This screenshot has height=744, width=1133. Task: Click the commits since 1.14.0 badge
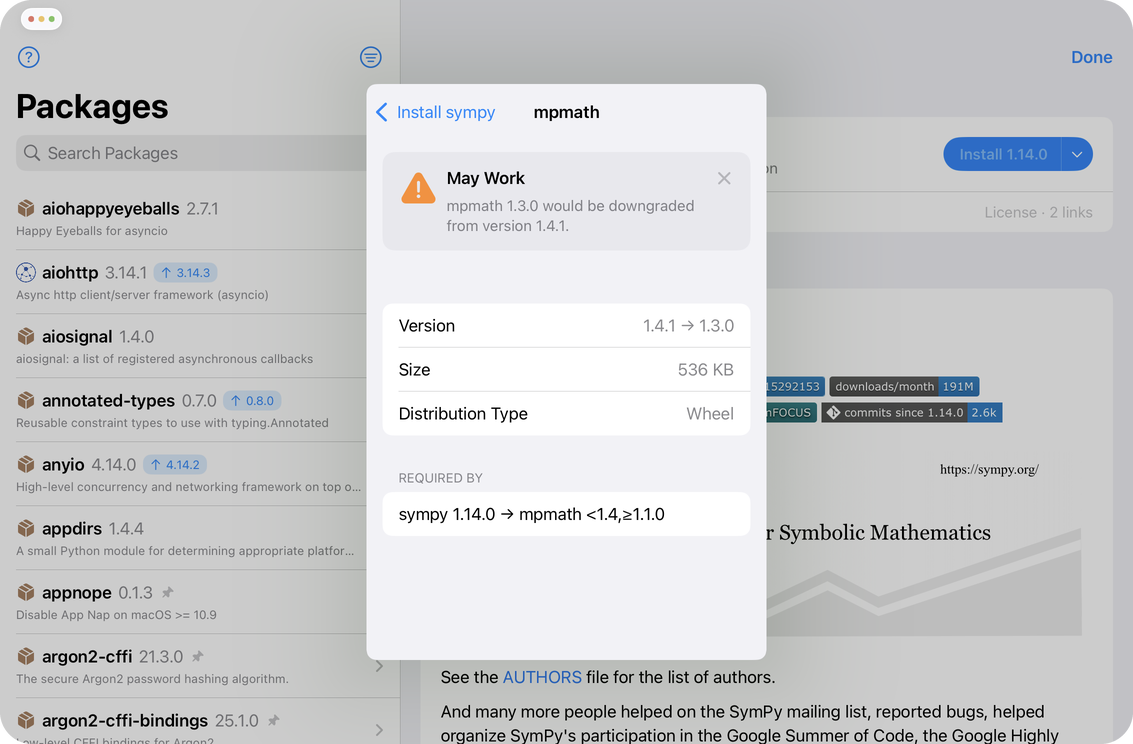[912, 412]
